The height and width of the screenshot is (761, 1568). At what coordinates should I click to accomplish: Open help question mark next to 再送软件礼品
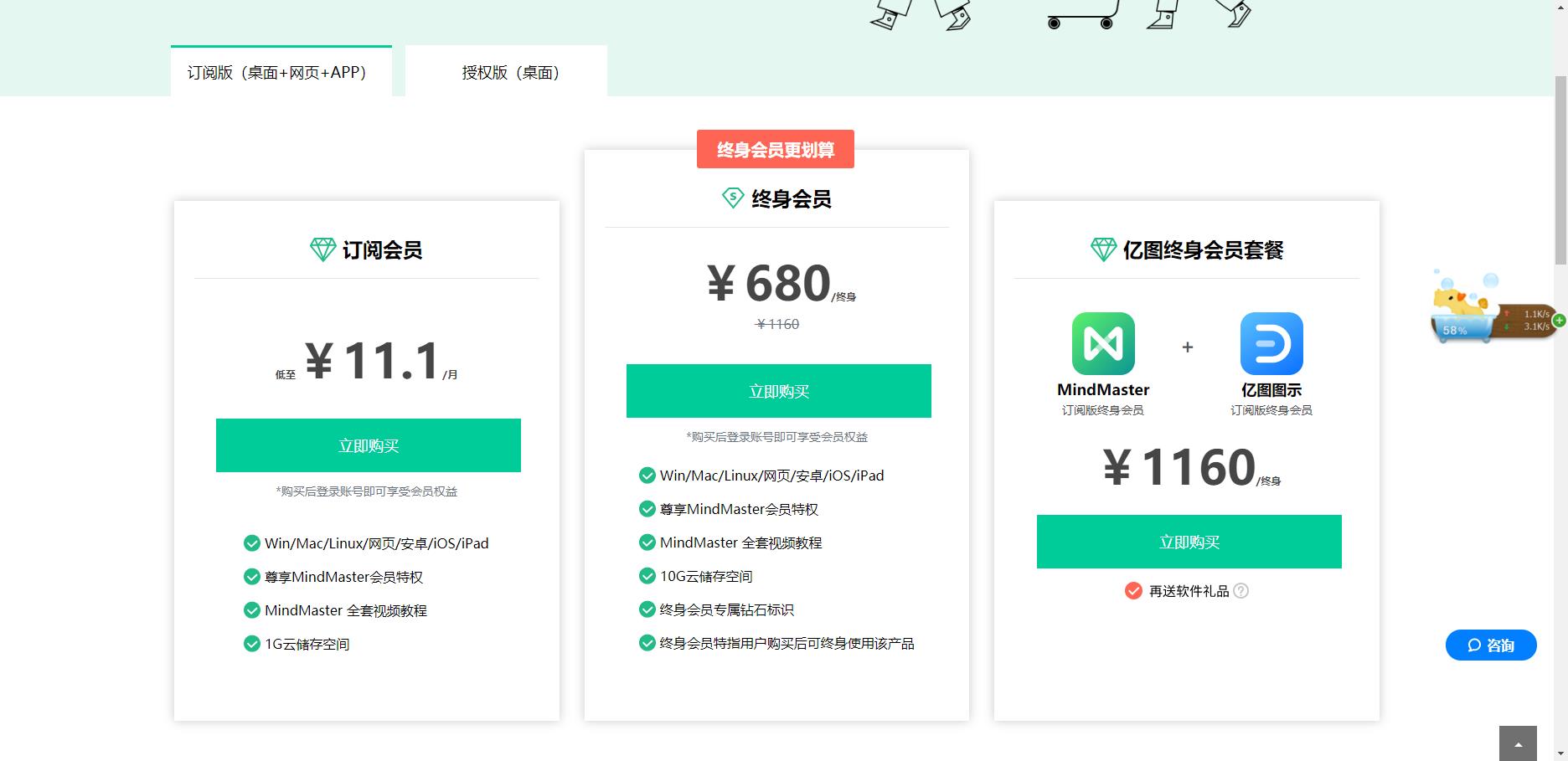1241,591
